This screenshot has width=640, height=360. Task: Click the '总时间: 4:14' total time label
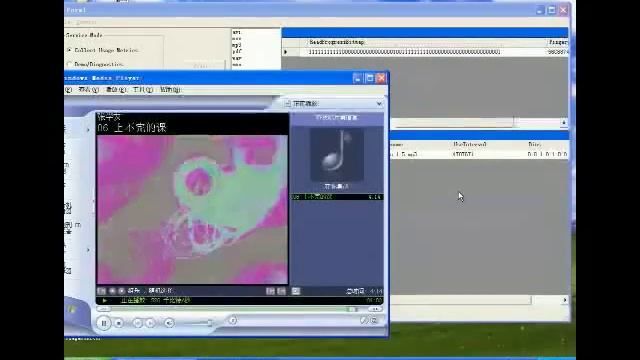pos(364,291)
